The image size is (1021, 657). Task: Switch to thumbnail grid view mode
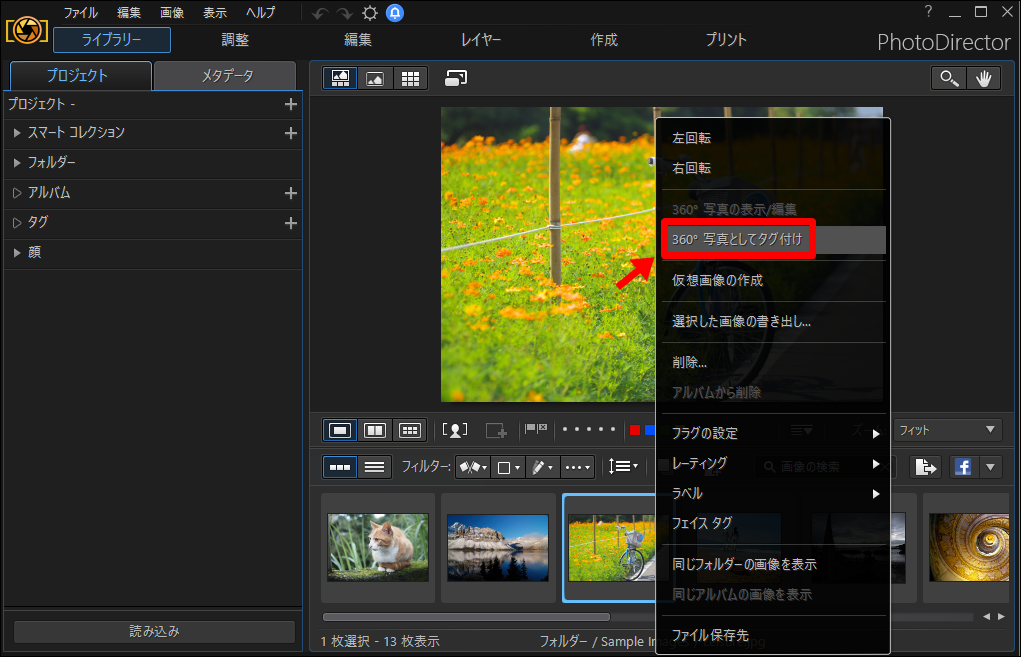coord(410,79)
